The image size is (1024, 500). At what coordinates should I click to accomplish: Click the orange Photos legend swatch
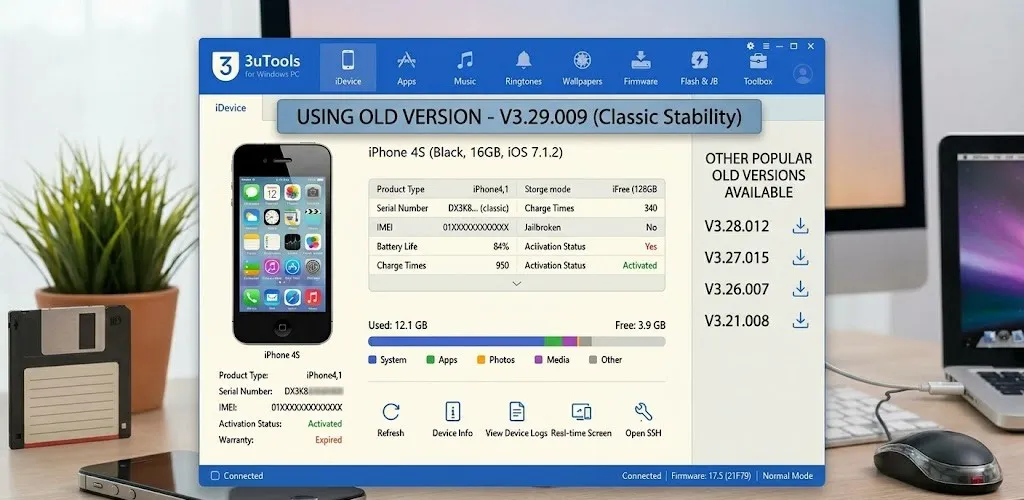(x=481, y=360)
